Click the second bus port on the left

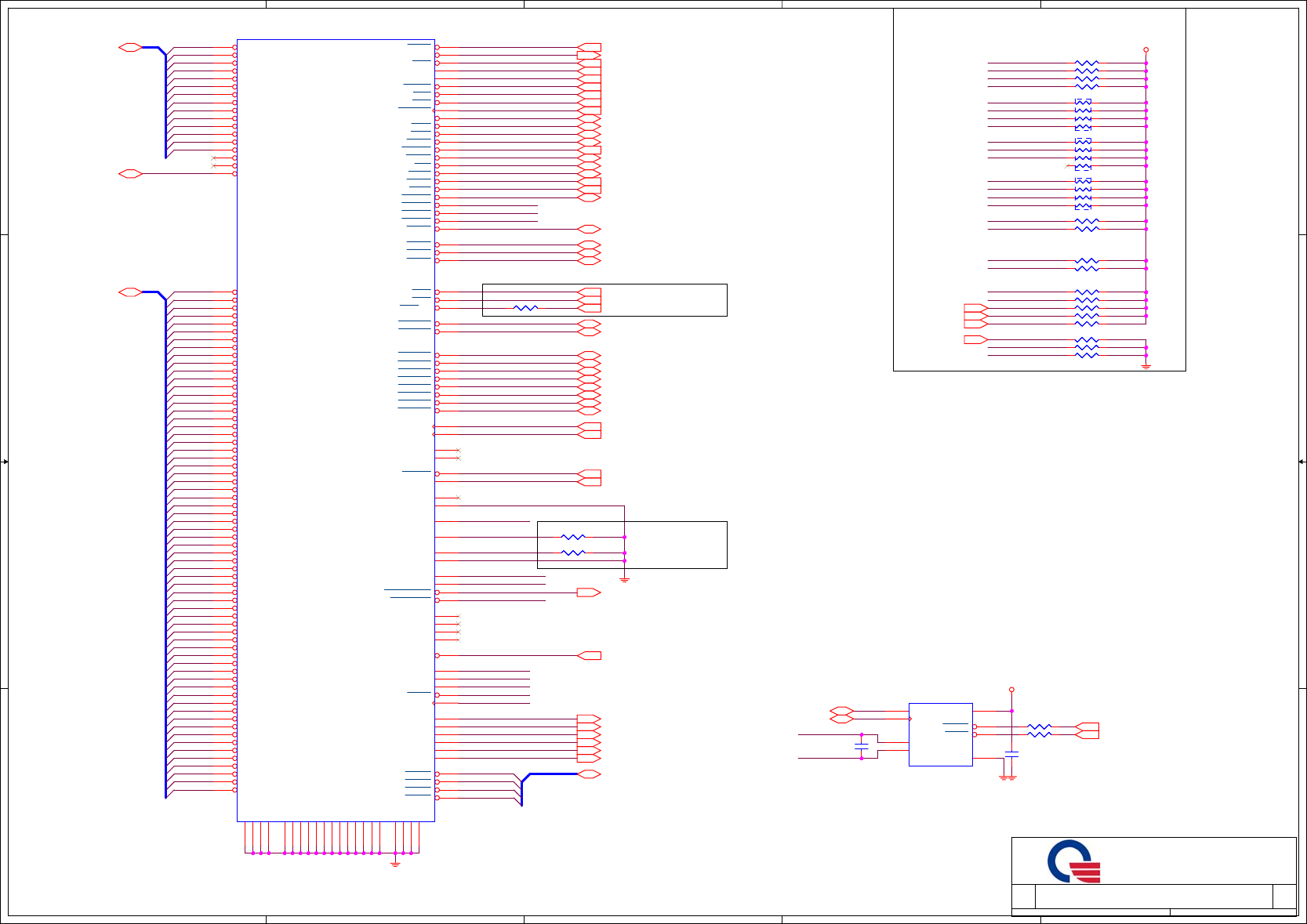click(130, 292)
